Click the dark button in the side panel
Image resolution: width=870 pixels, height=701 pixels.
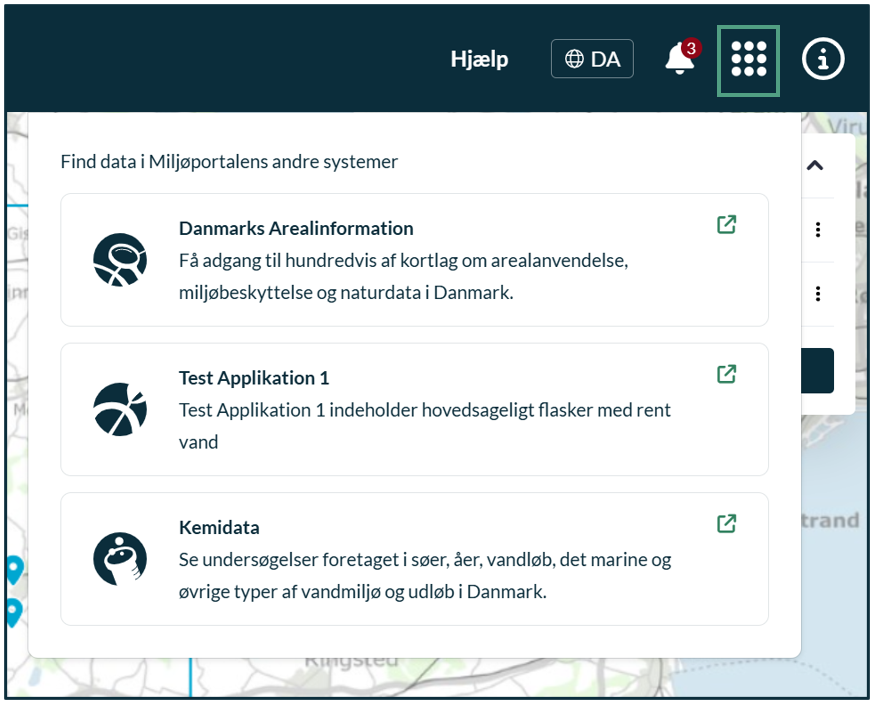click(817, 371)
